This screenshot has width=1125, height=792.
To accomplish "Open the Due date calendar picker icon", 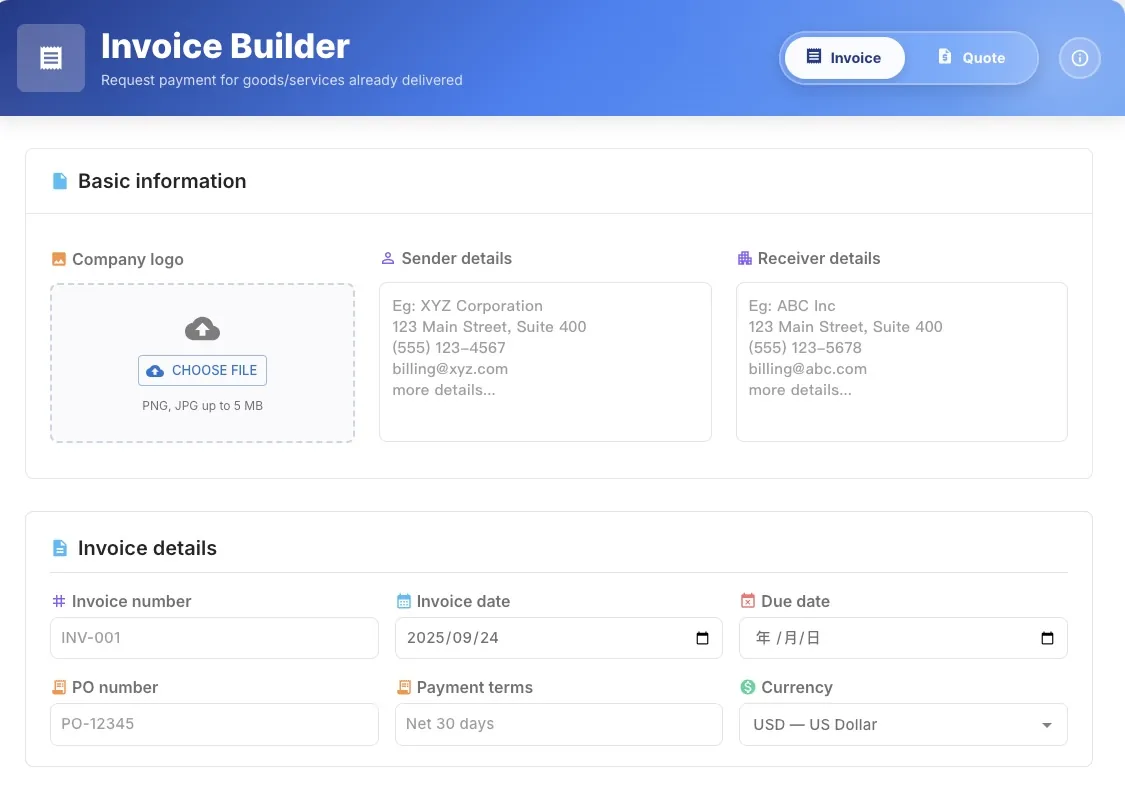I will pos(1047,638).
